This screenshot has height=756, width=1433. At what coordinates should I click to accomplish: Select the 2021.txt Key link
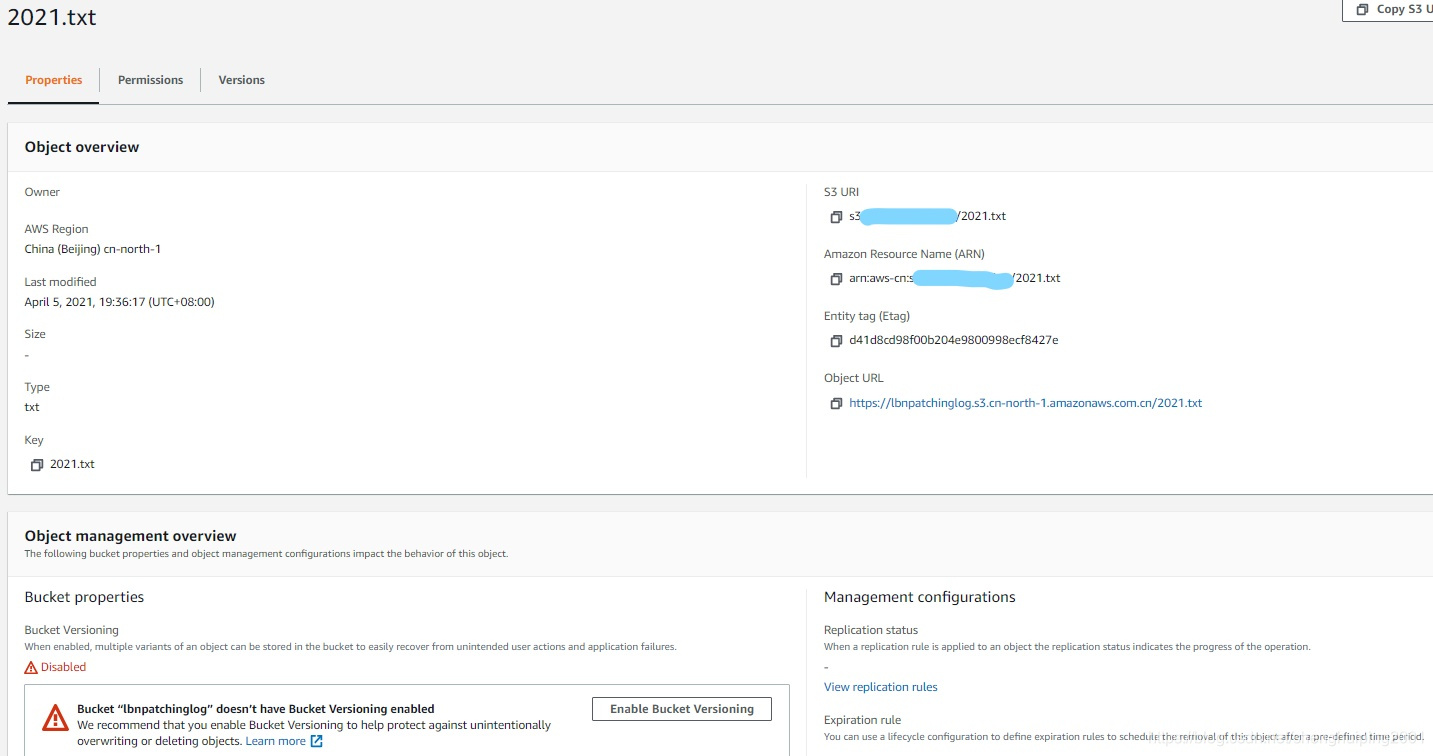pos(72,463)
